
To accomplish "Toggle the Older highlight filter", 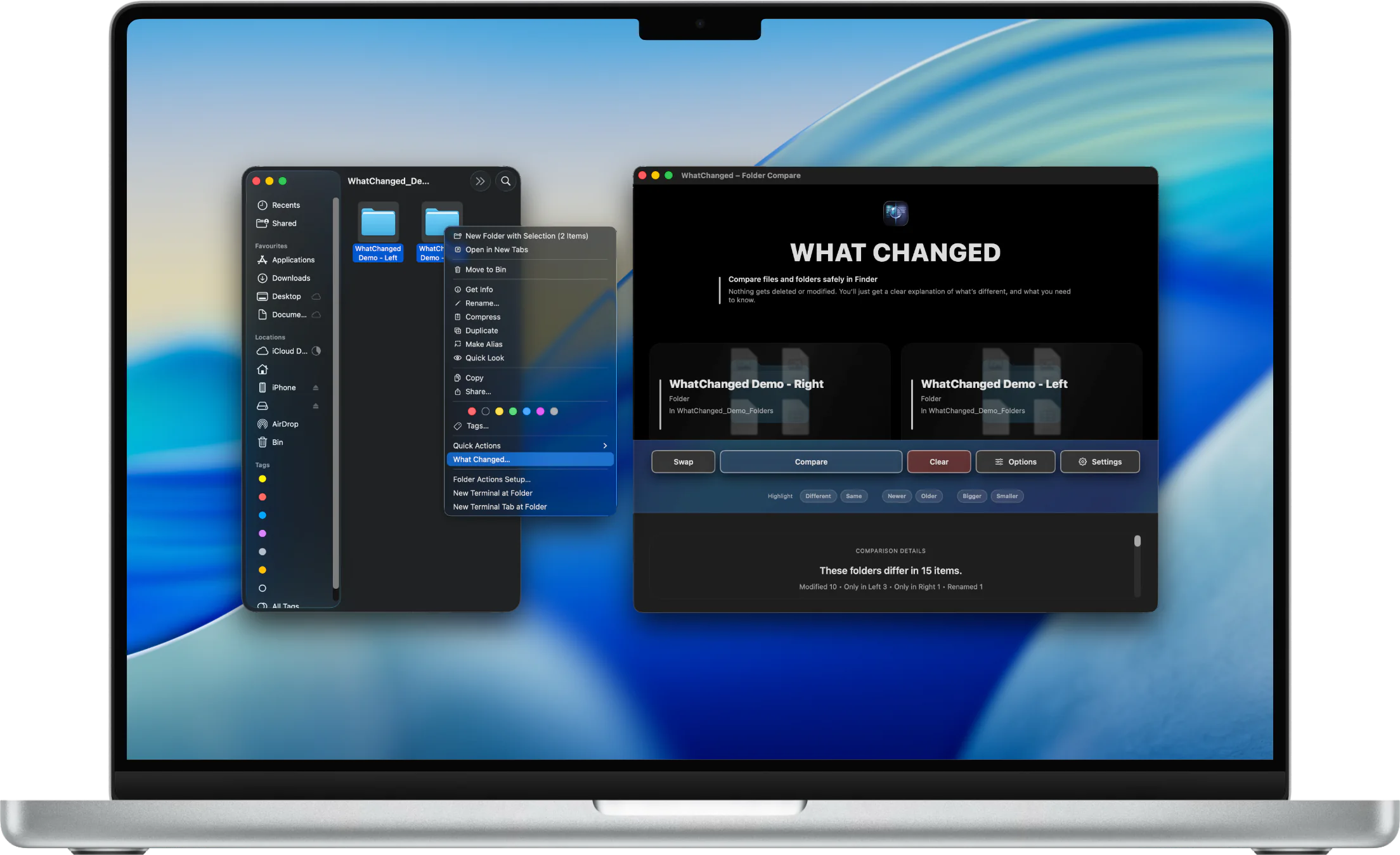I will point(929,496).
